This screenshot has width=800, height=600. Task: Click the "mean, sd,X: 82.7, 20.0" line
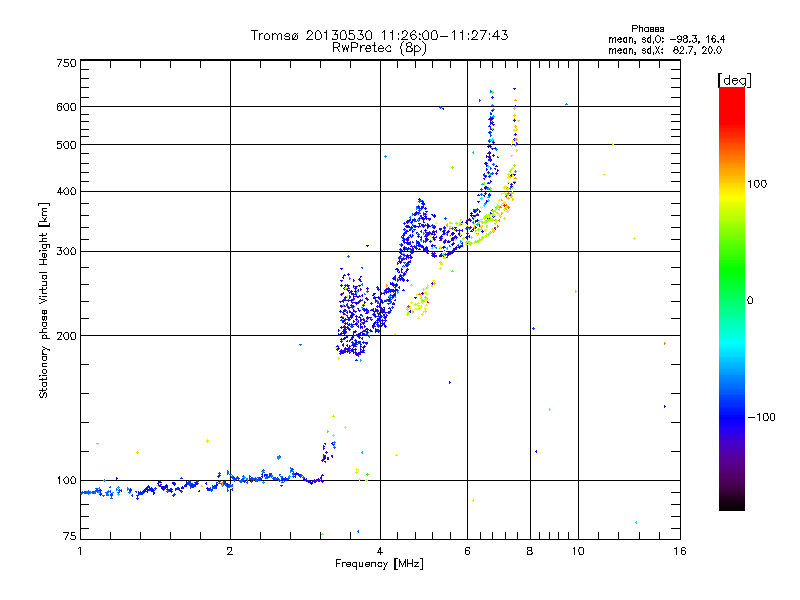(x=665, y=50)
